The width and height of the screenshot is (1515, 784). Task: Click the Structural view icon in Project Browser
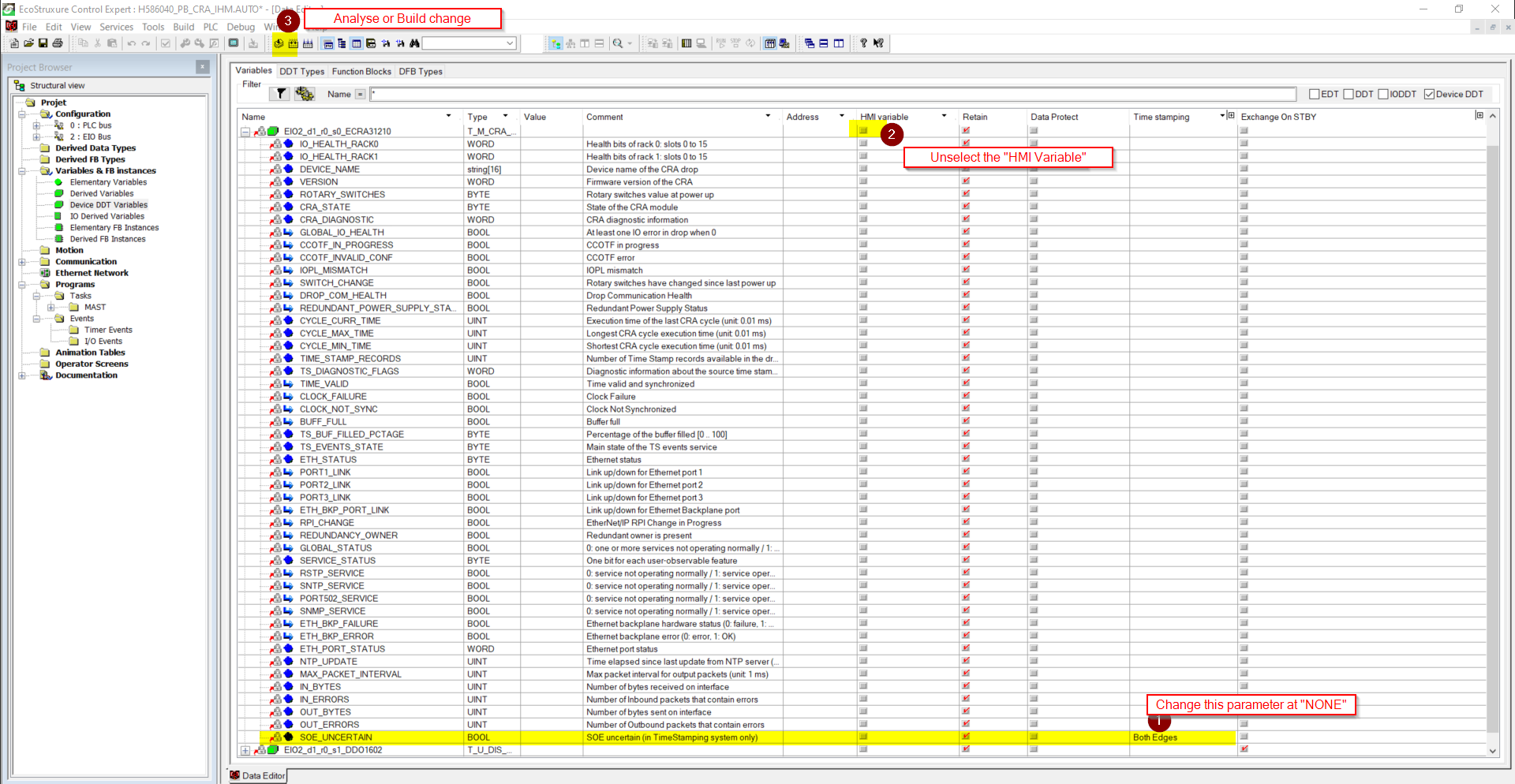(x=20, y=85)
